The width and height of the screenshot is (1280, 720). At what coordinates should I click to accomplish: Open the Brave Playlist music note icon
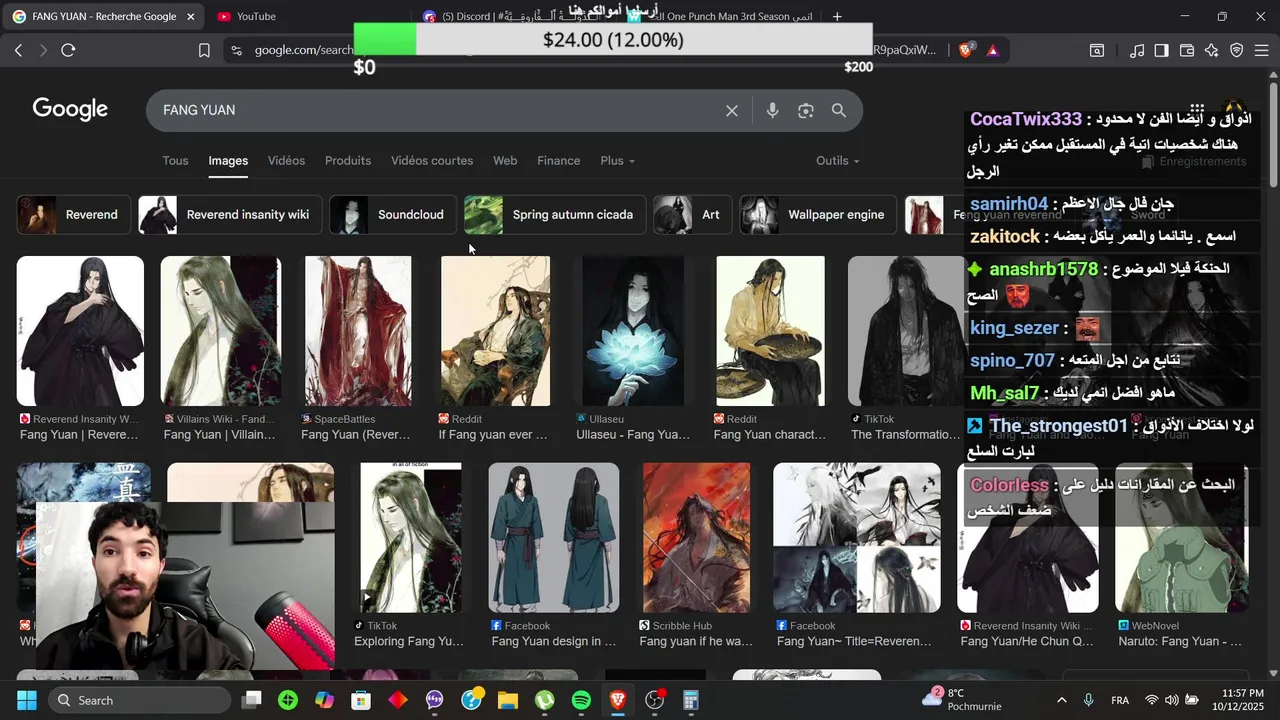(x=1137, y=50)
